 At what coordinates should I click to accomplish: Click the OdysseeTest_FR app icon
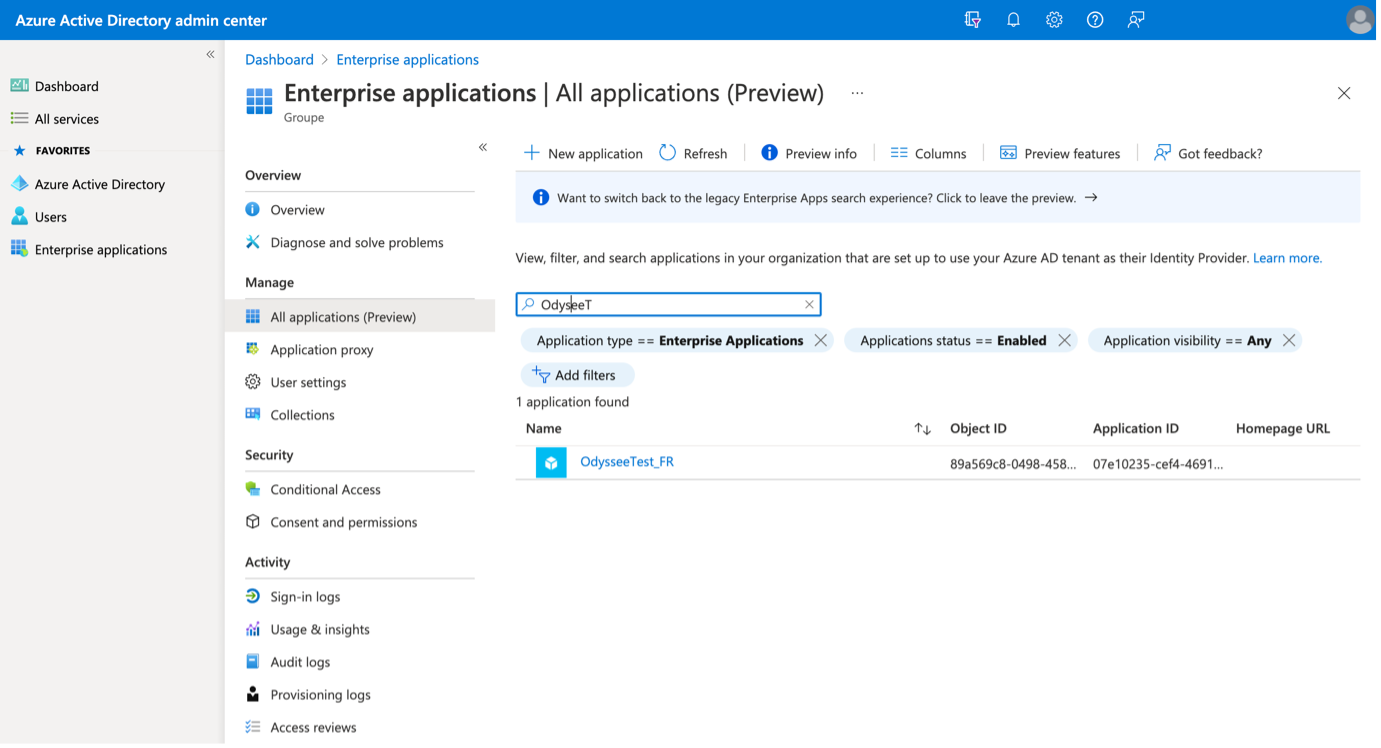point(551,463)
